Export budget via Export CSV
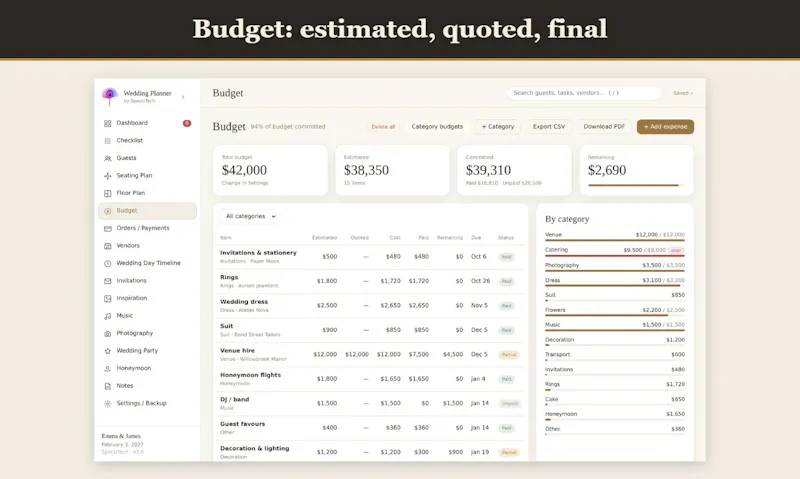The width and height of the screenshot is (800, 479). (549, 127)
